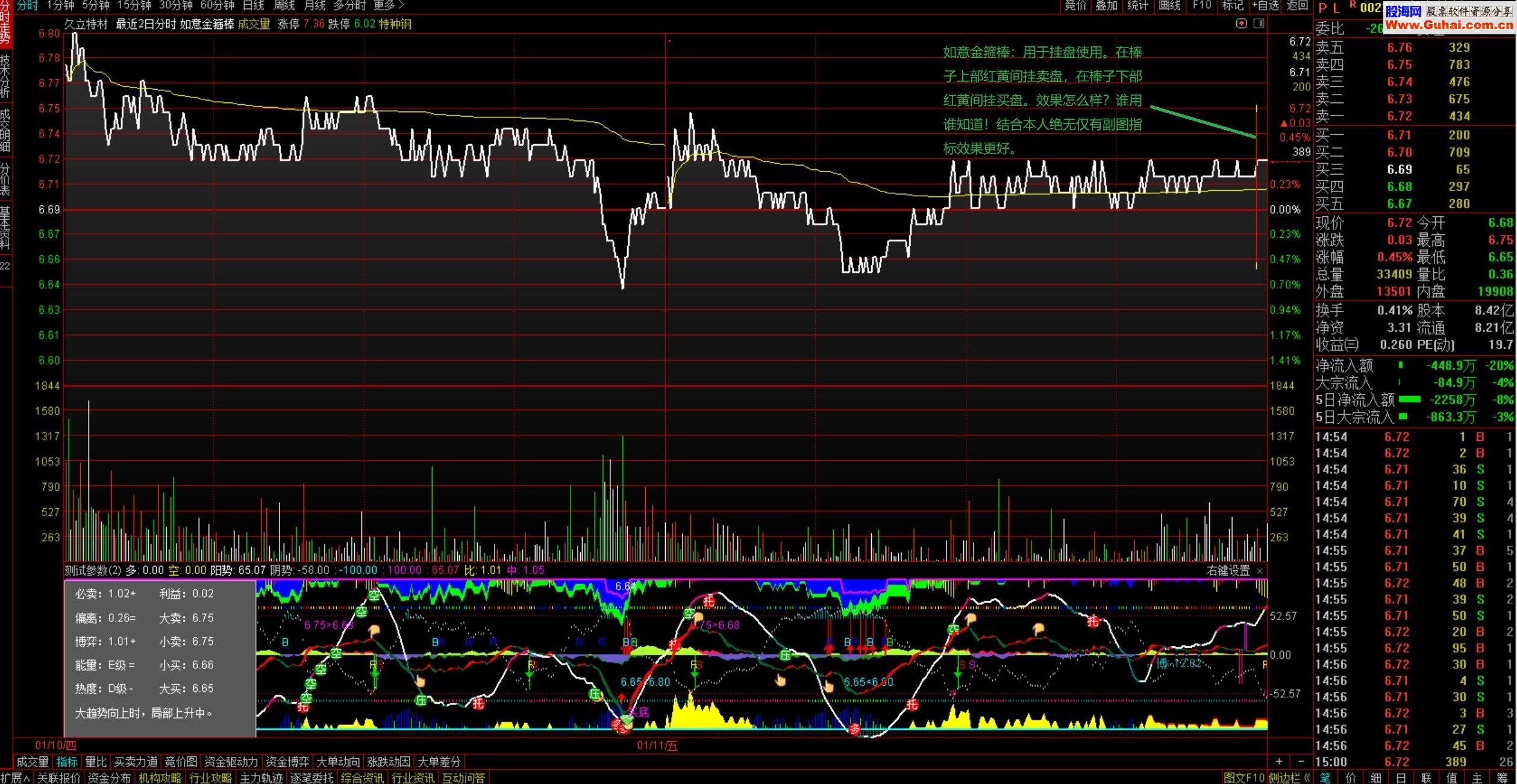This screenshot has width=1517, height=784.
Task: Select the 资金驱动力 tab
Action: pos(231,762)
